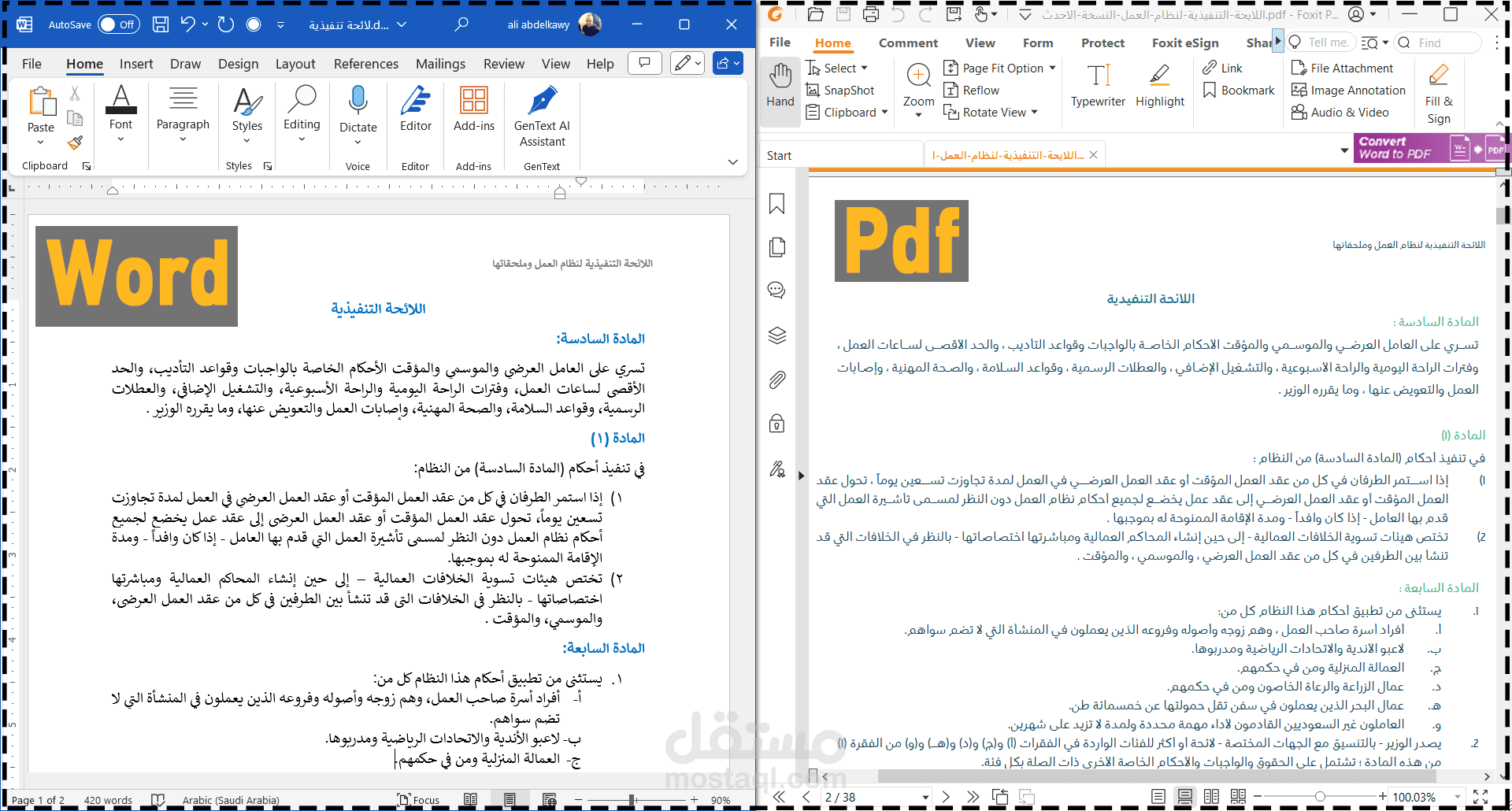
Task: Launch the Editor tool in Word
Action: pos(416,109)
